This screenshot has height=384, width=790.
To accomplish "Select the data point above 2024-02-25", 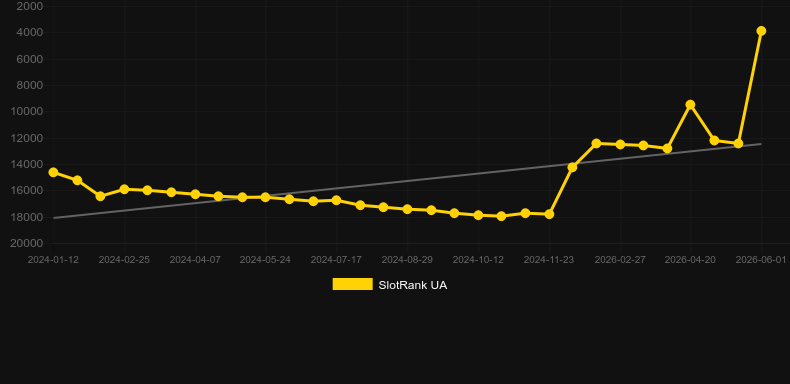I will [x=124, y=189].
